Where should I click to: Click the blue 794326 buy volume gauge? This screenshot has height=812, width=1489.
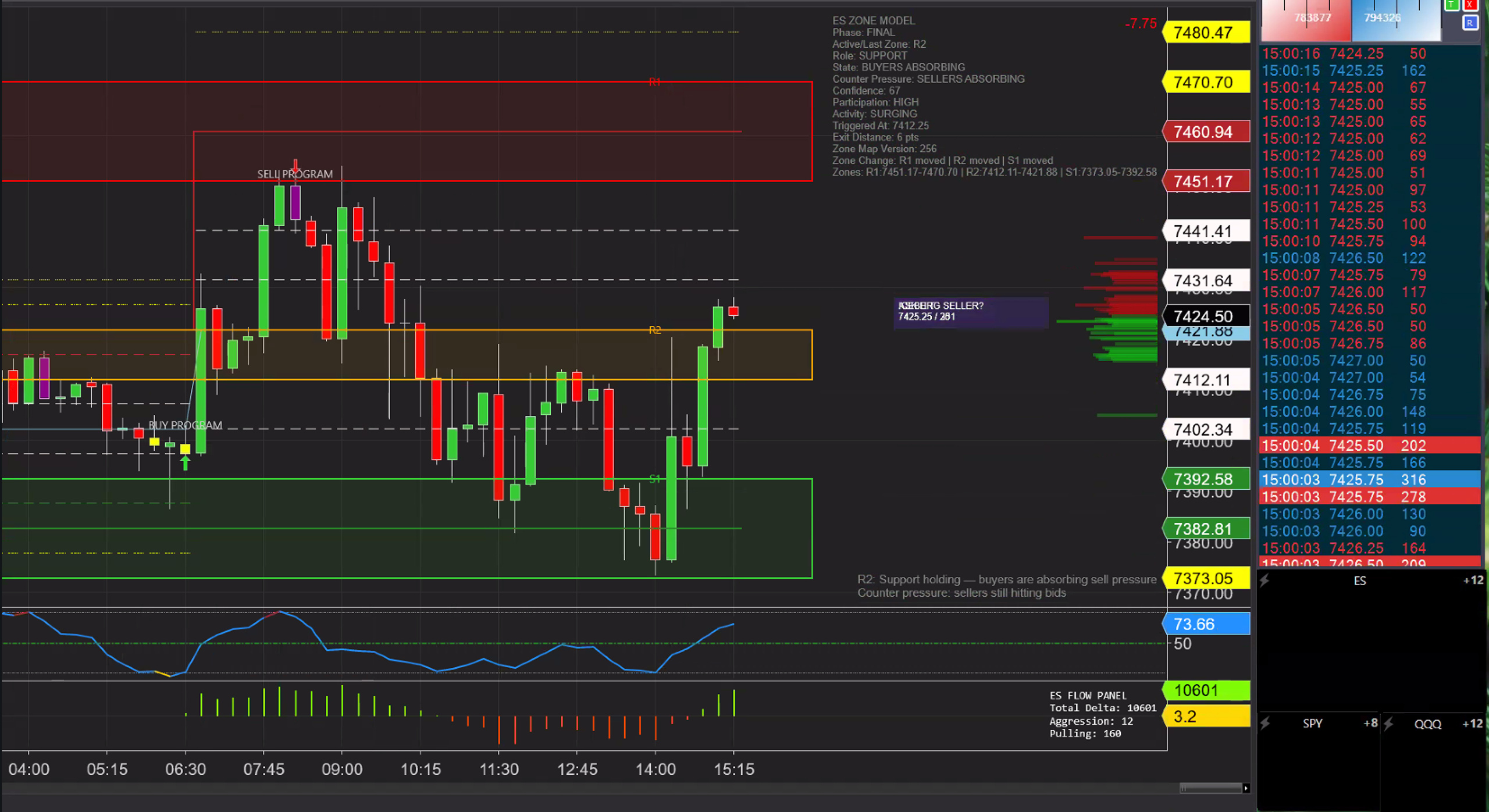point(1397,20)
